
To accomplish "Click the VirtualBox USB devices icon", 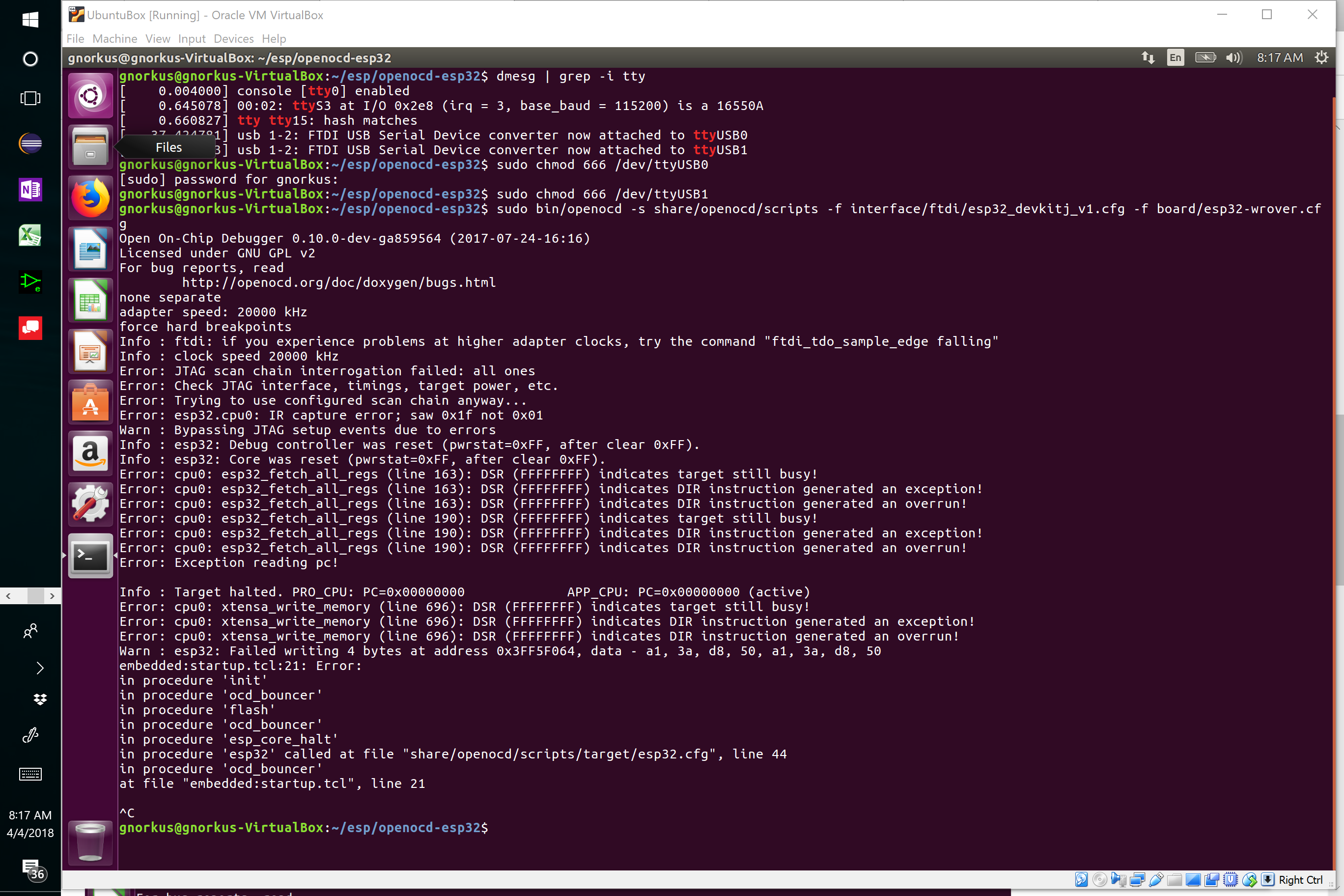I will [1155, 879].
